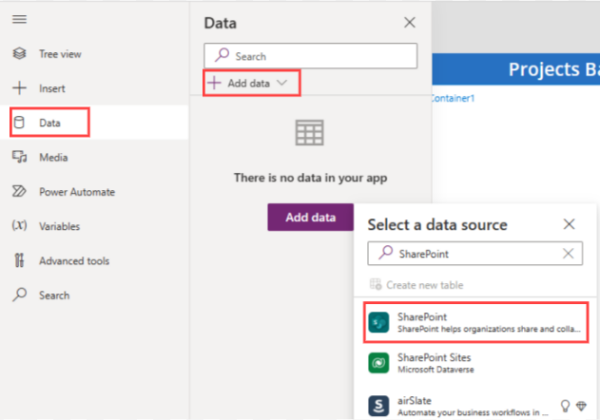Select SharePoint Sites Dataverse source
This screenshot has width=600, height=420.
476,363
